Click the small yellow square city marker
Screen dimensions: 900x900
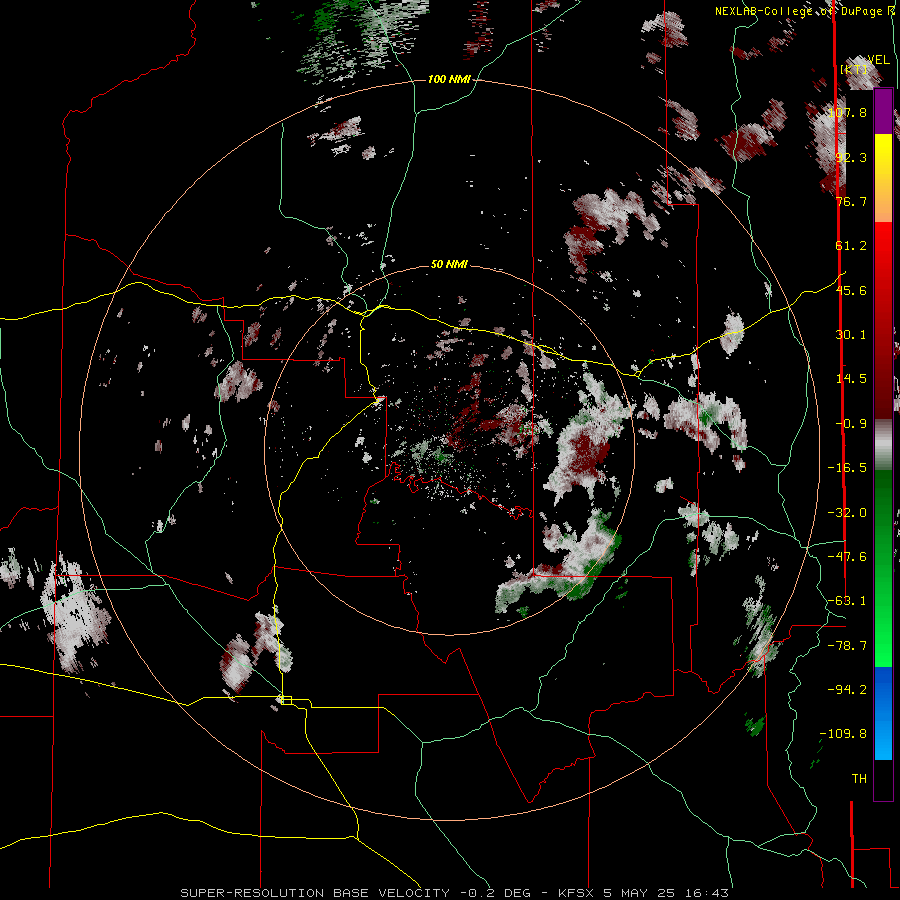click(x=286, y=700)
